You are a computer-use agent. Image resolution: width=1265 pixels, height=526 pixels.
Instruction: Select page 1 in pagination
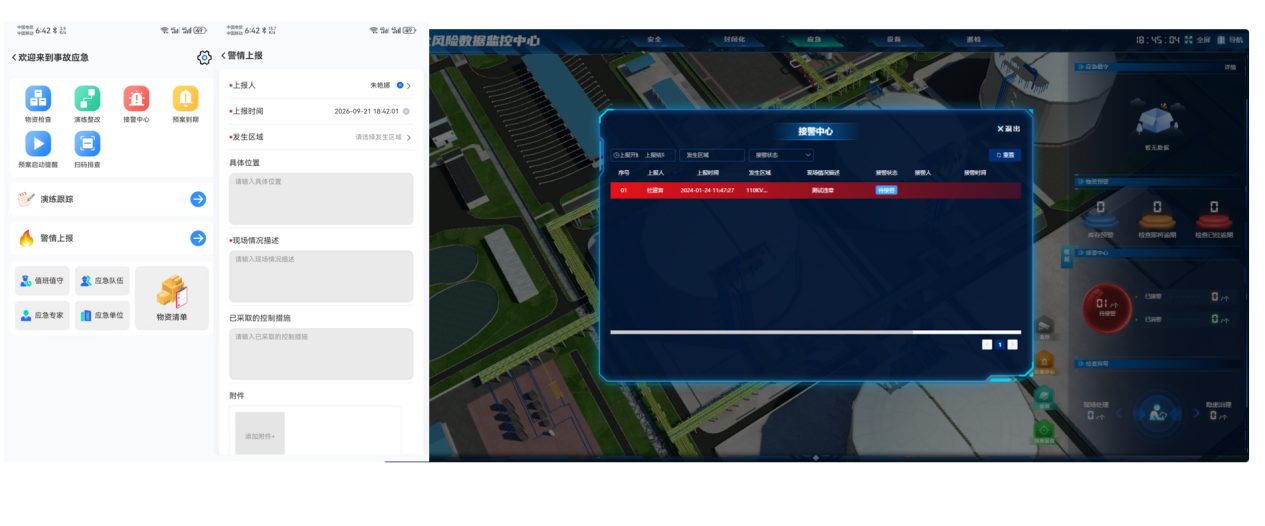click(x=1000, y=344)
